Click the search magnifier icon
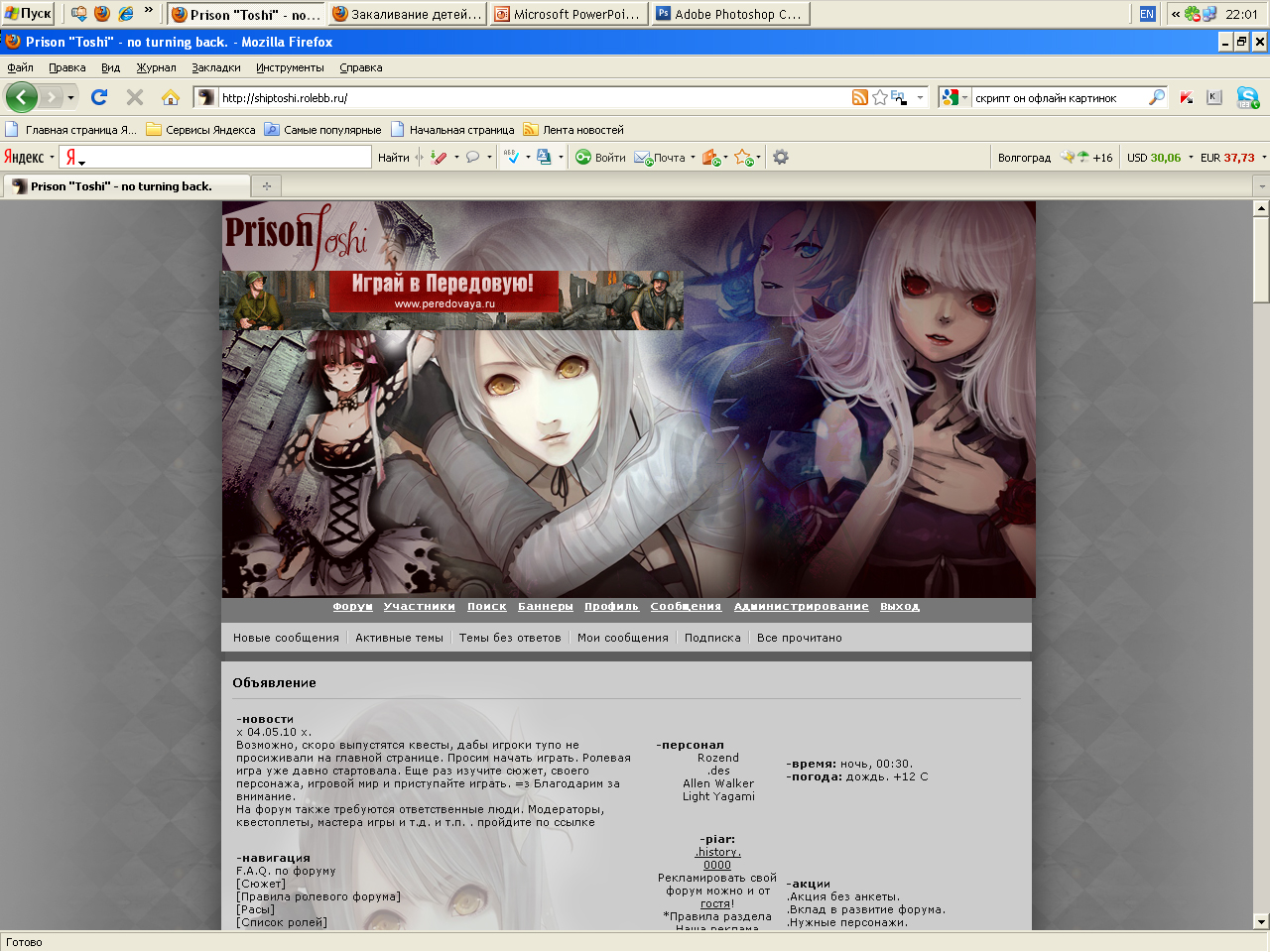Viewport: 1270px width, 952px height. (1156, 97)
